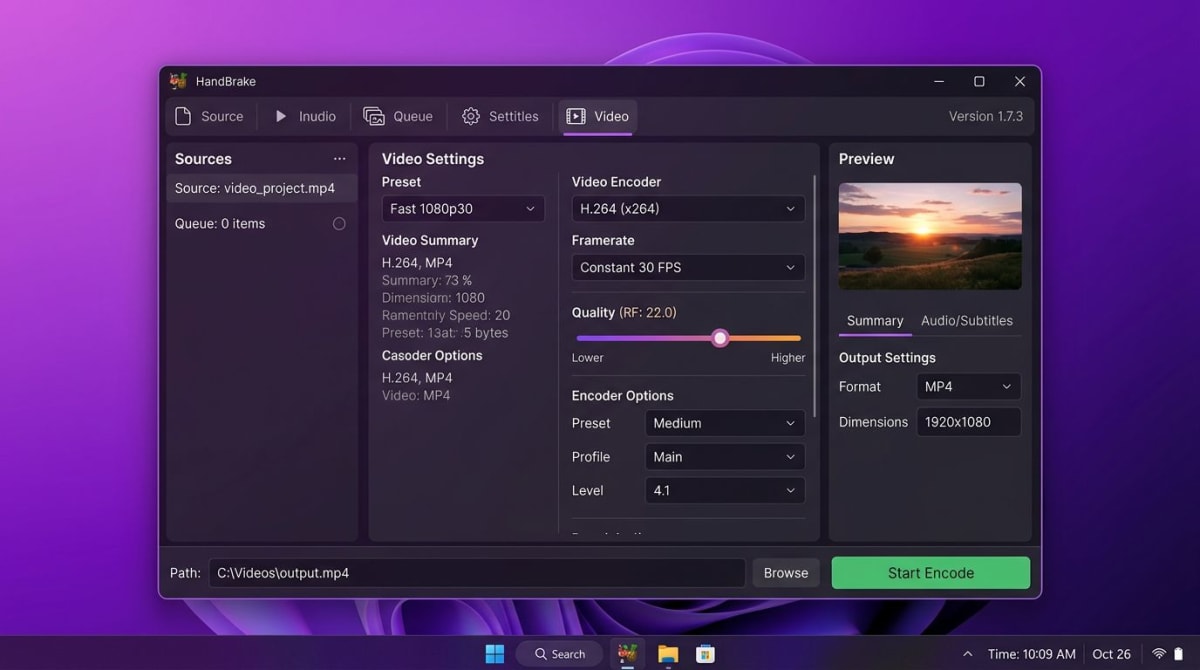Click the HandBrake logo in title bar
Screen dimensions: 1200x670
pyautogui.click(x=178, y=81)
